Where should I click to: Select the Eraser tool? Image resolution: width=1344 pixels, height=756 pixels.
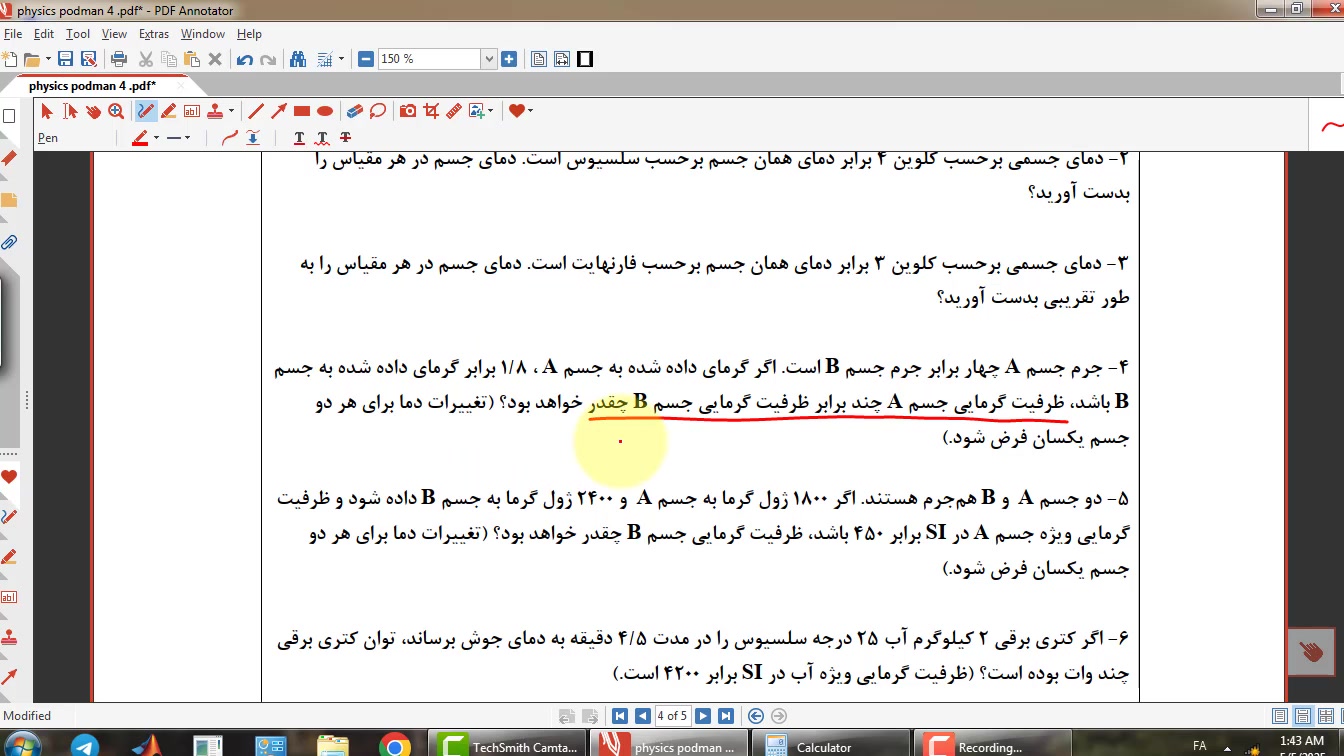354,111
